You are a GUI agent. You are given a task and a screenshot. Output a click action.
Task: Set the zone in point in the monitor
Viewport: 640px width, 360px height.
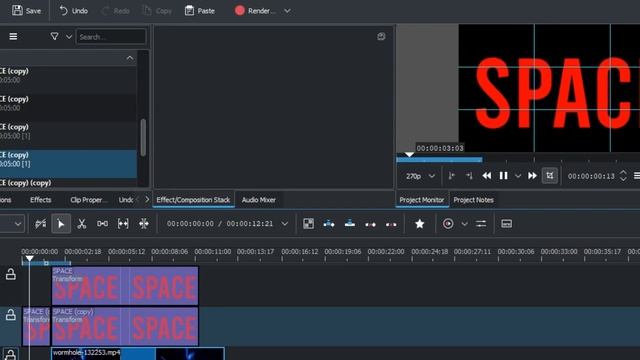451,176
